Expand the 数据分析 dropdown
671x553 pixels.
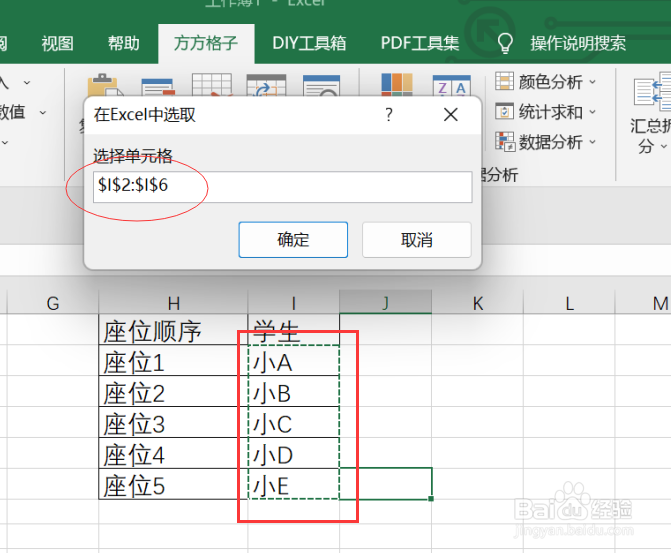[x=592, y=142]
